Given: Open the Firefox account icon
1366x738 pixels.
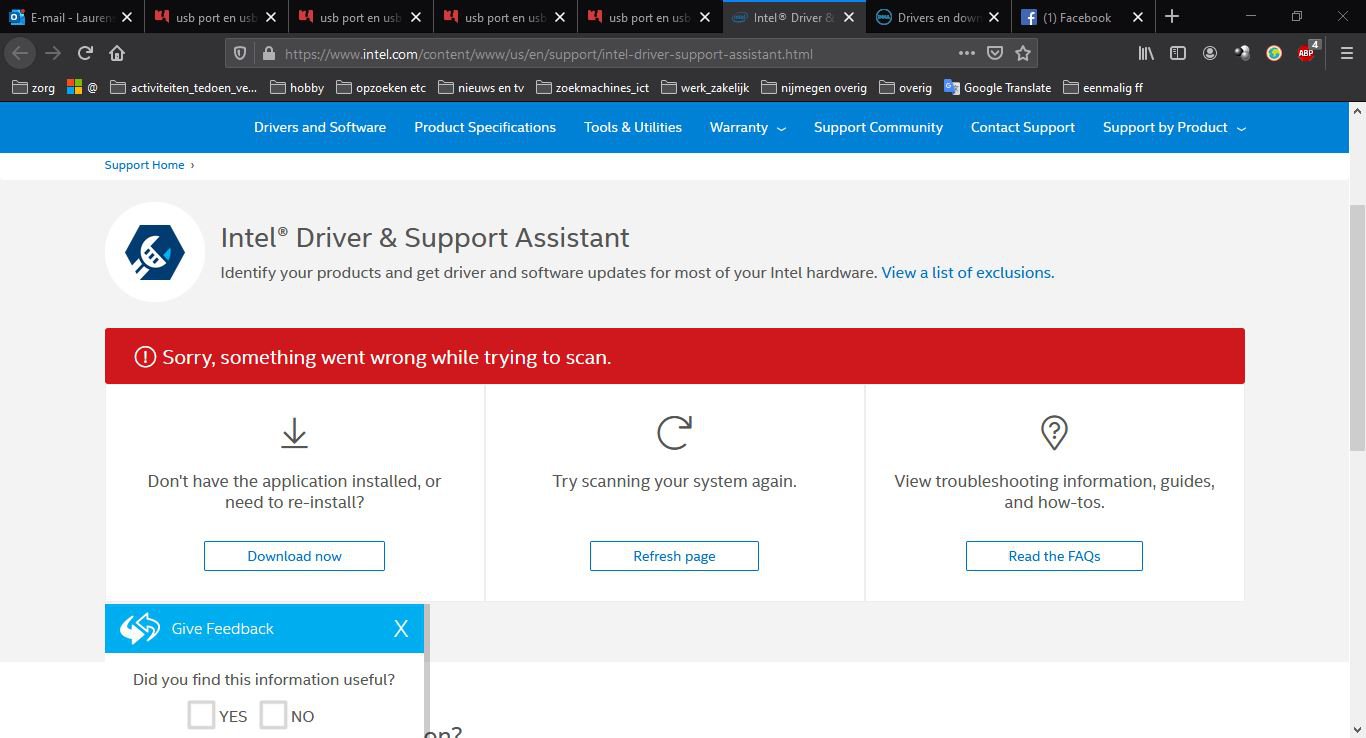Looking at the screenshot, I should [1210, 53].
